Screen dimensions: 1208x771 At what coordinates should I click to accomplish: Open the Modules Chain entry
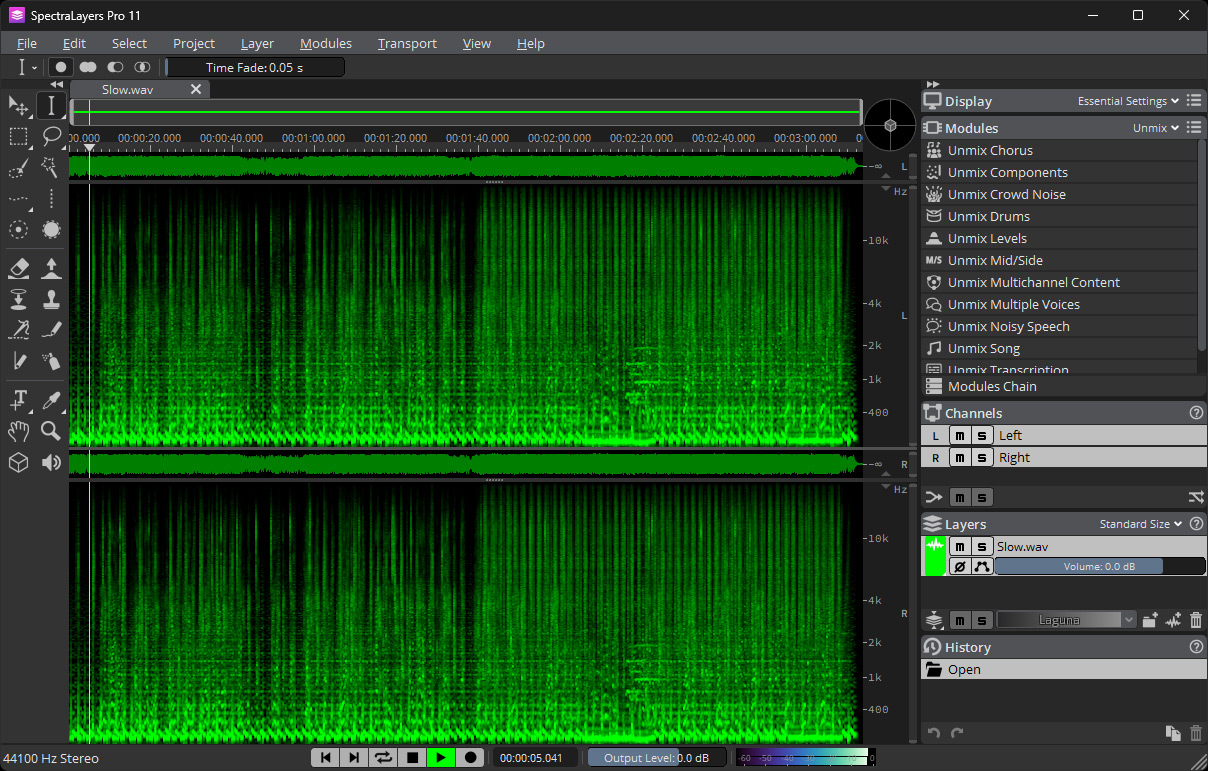coord(991,387)
